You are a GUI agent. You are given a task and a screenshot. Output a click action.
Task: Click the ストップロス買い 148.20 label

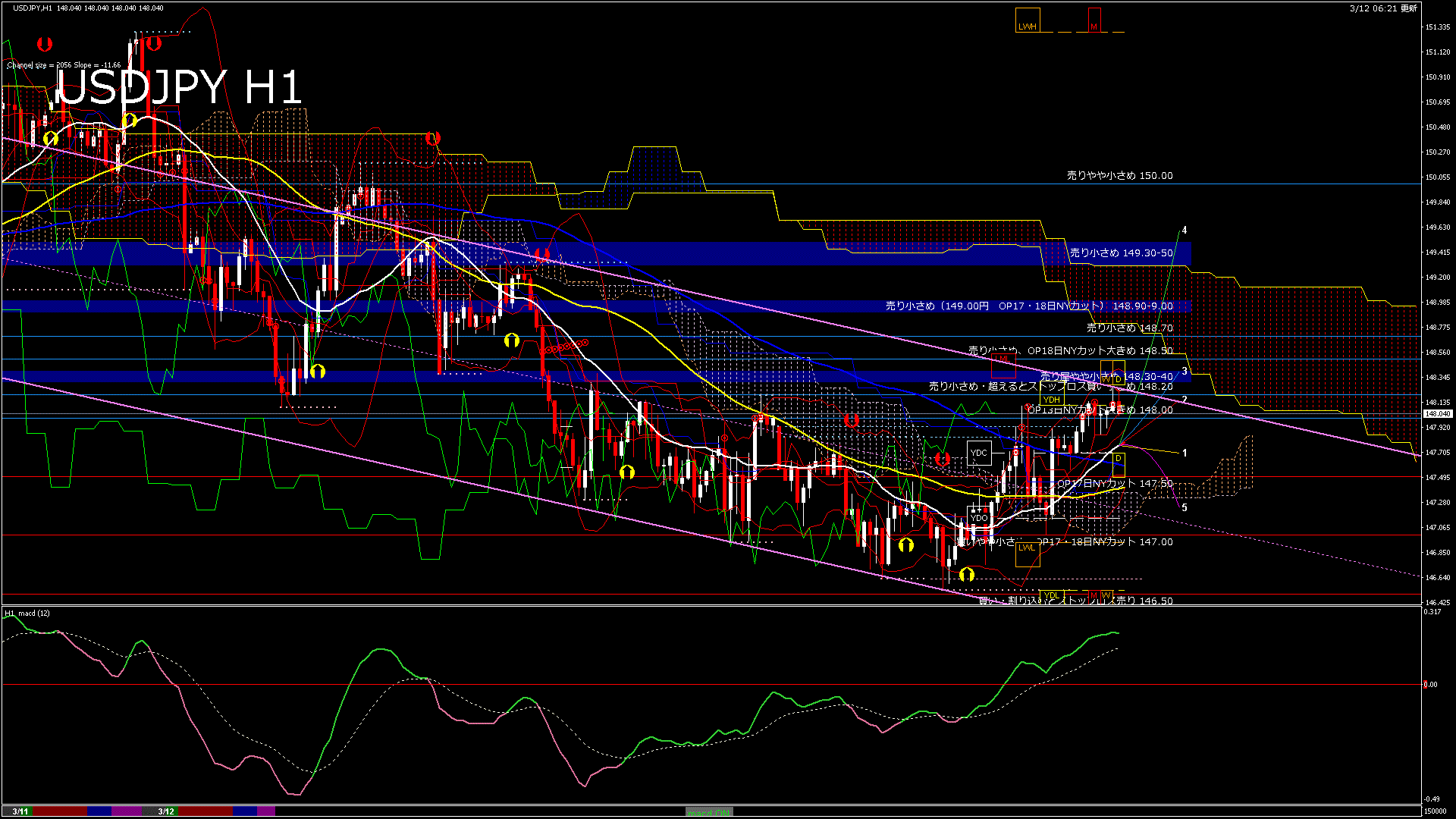[x=1050, y=386]
